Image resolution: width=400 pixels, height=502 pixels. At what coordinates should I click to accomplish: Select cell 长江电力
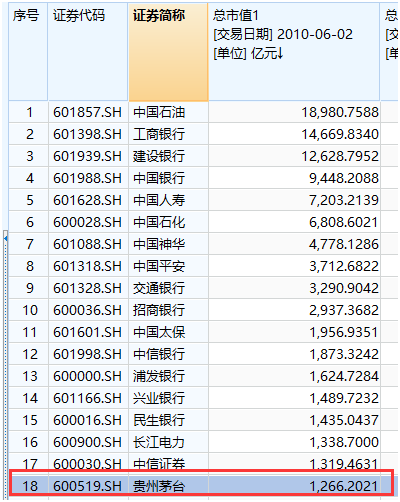(168, 442)
